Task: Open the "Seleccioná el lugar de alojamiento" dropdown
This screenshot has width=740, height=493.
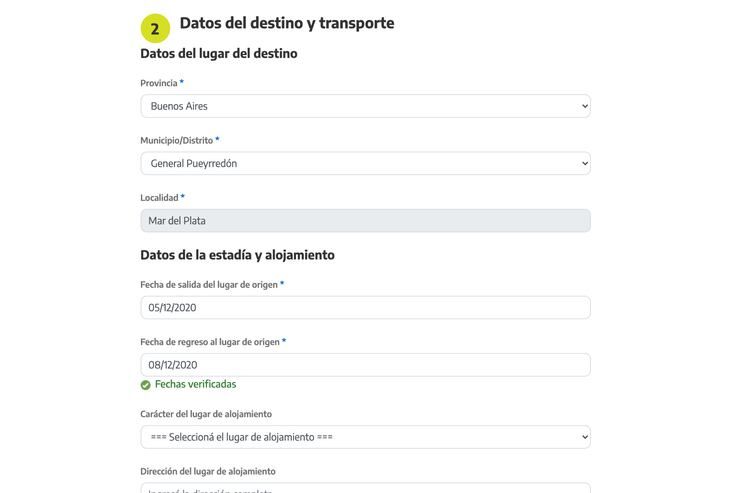Action: [x=365, y=437]
